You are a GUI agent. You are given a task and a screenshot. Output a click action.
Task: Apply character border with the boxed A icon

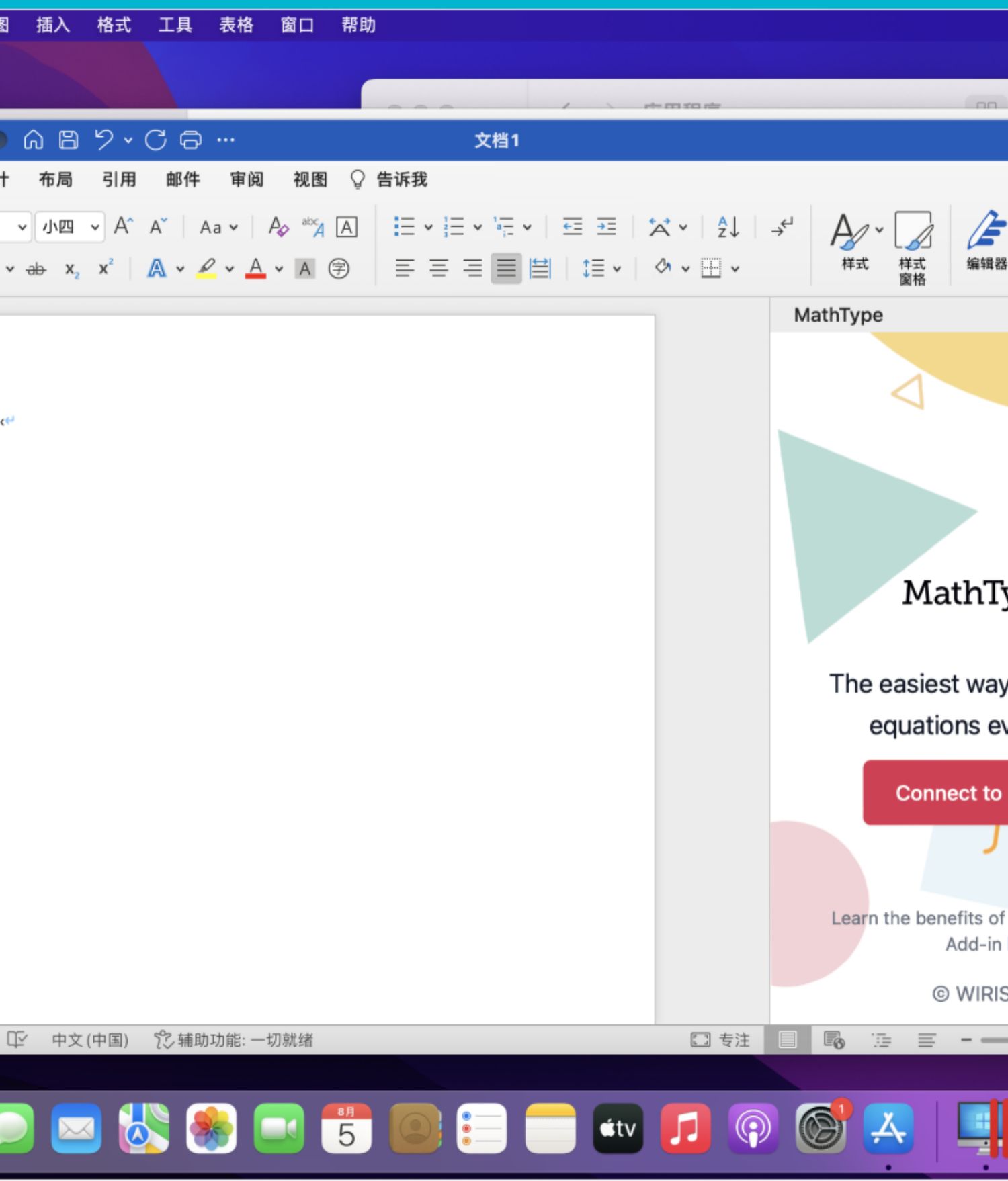(347, 227)
